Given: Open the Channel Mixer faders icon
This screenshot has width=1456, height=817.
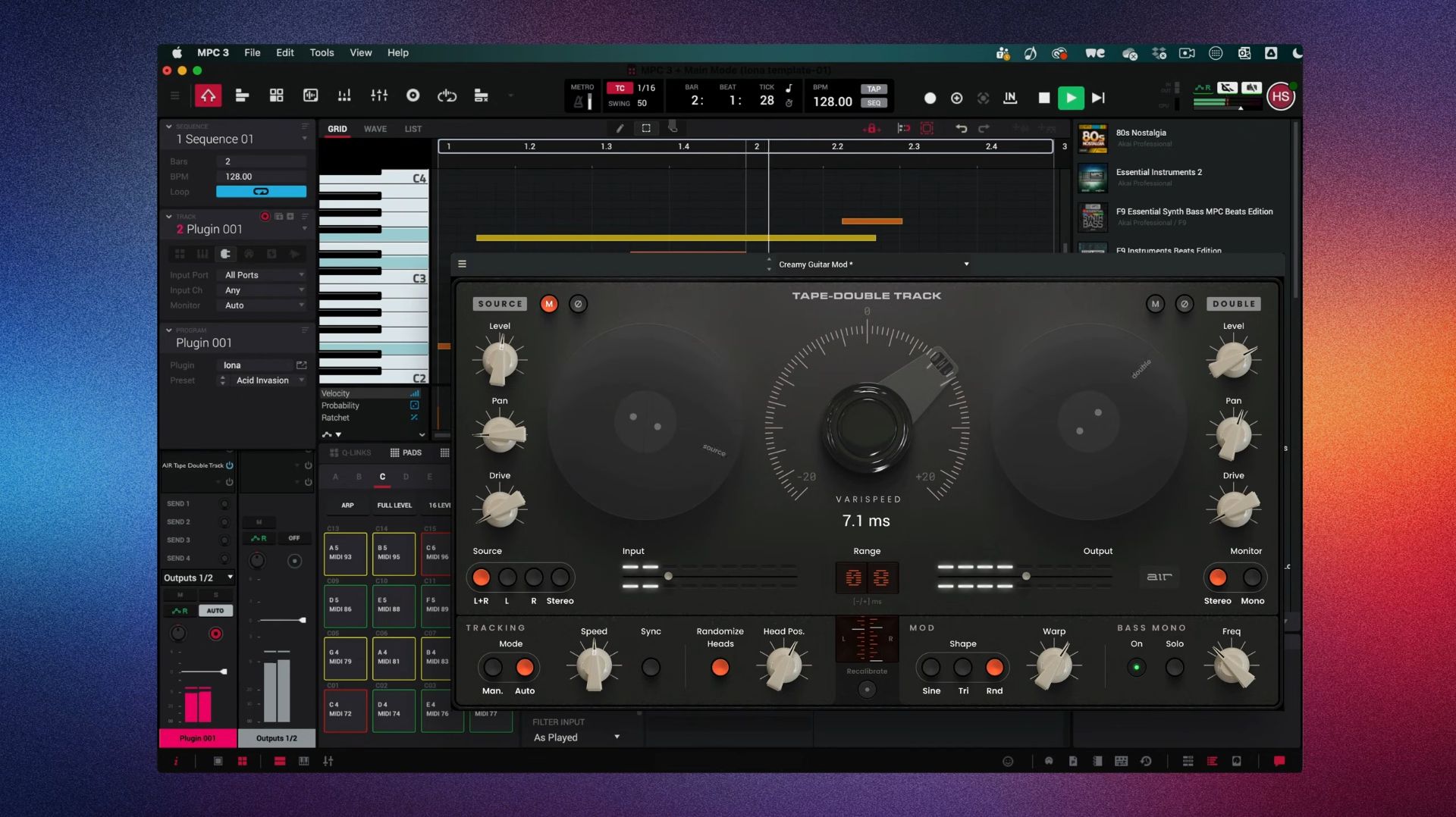Looking at the screenshot, I should (379, 95).
